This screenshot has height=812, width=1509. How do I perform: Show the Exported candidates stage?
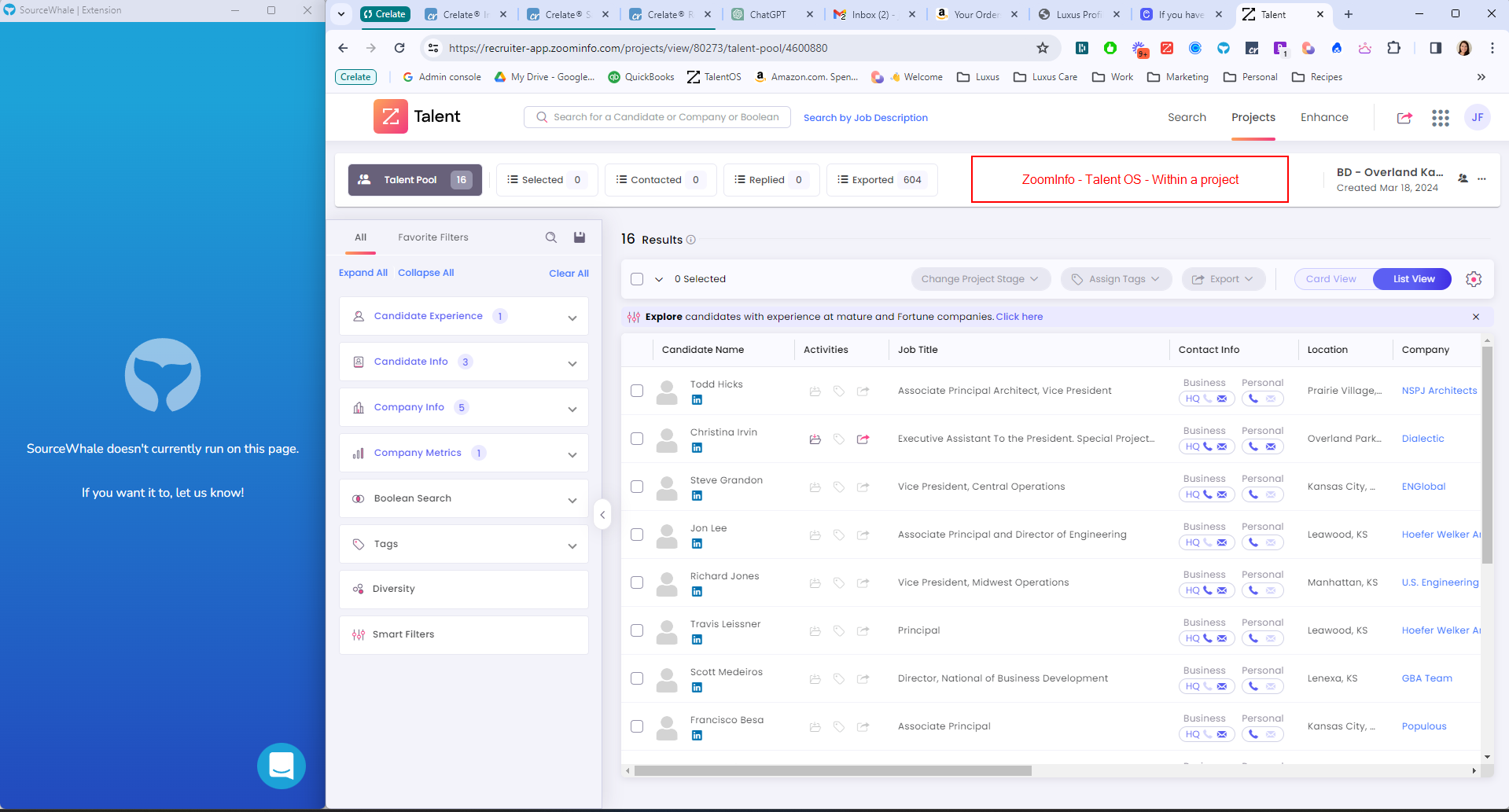(x=882, y=180)
